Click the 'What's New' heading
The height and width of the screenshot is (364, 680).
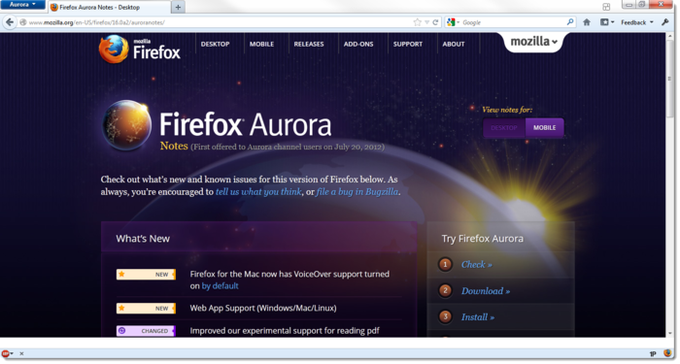[x=143, y=239]
